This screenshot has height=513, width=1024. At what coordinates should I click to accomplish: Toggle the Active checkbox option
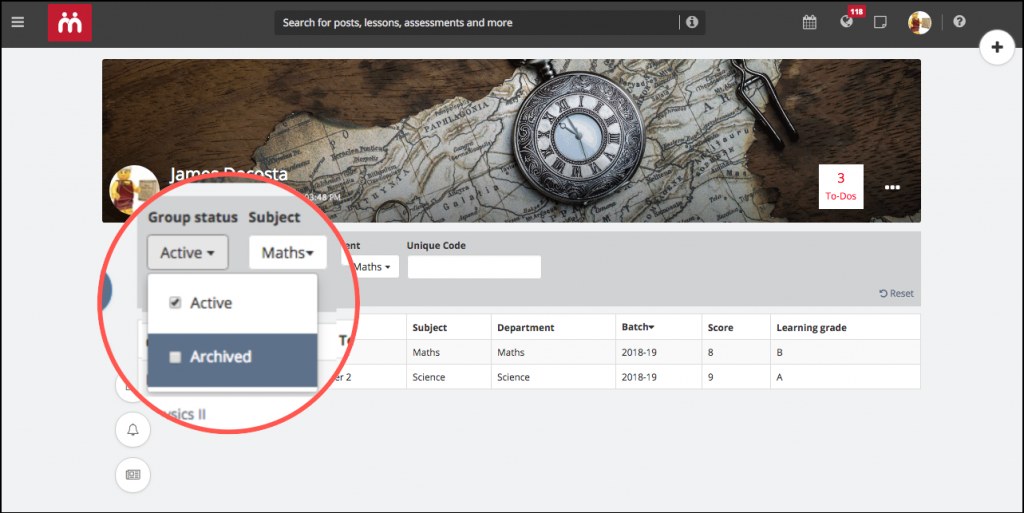coord(175,302)
